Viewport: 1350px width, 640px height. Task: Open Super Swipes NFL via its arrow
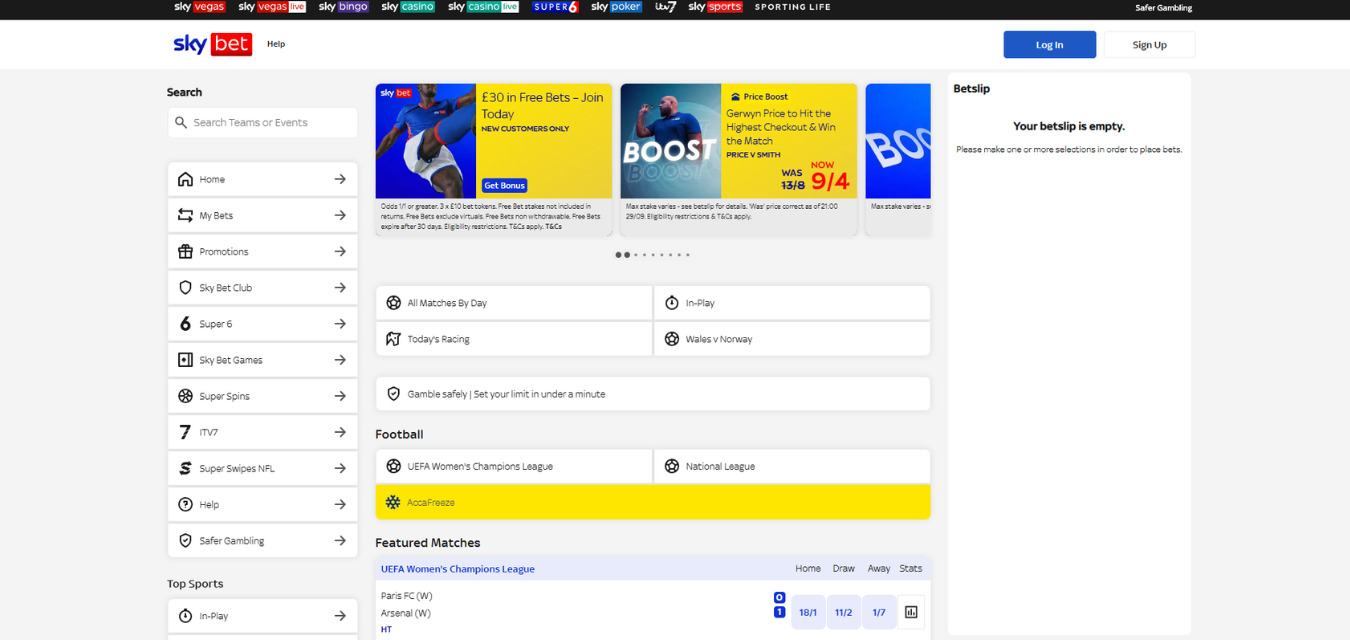[340, 468]
